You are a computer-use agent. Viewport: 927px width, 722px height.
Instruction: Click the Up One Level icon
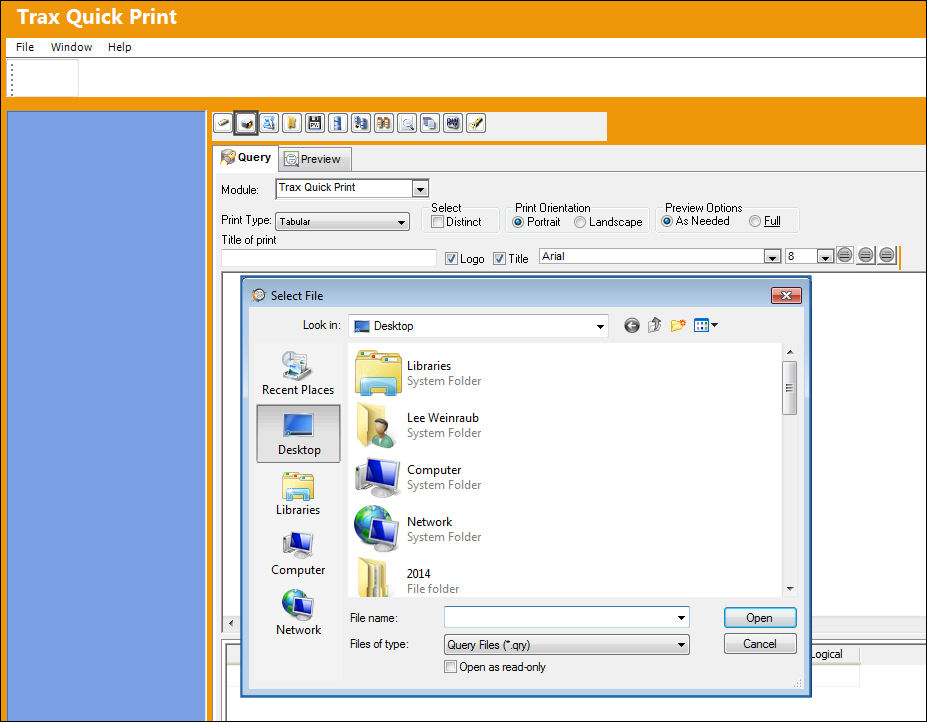click(654, 325)
